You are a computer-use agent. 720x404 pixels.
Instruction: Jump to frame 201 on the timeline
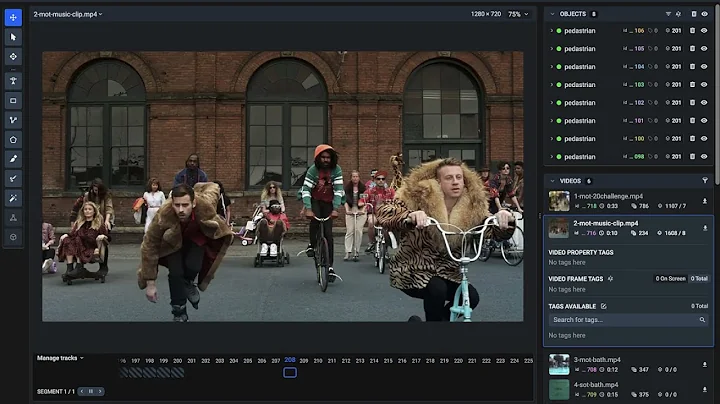pyautogui.click(x=191, y=361)
